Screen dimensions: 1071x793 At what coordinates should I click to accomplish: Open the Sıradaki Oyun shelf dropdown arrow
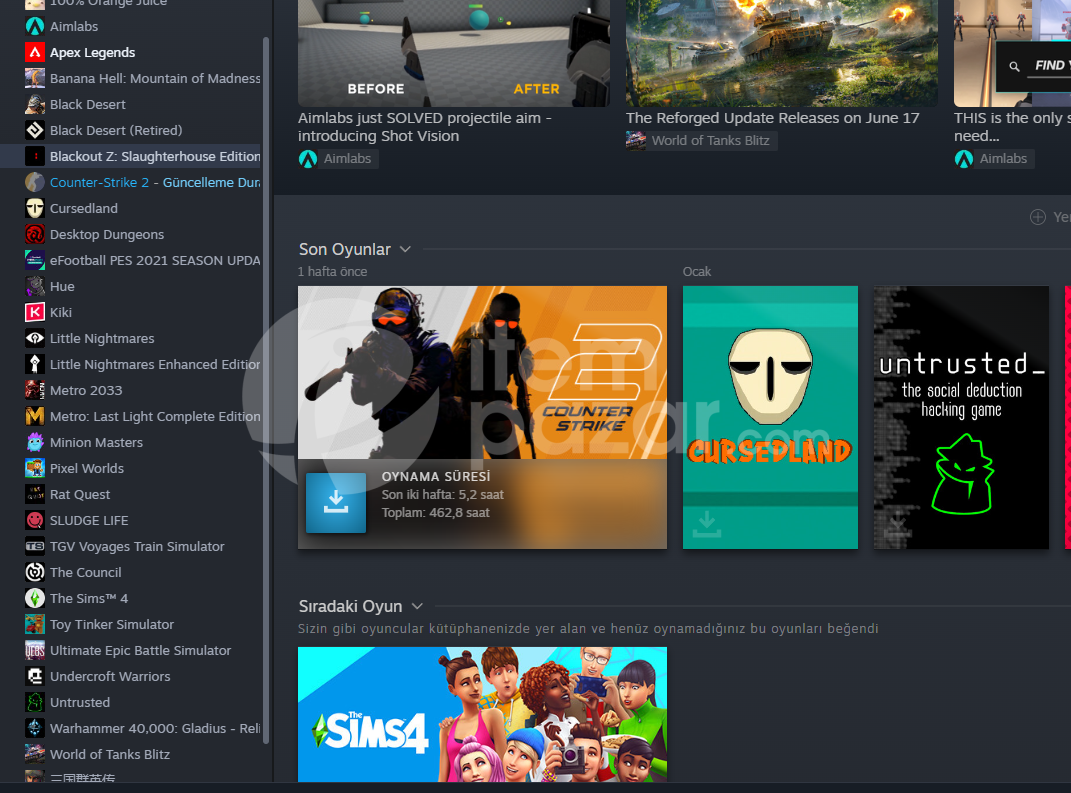417,607
